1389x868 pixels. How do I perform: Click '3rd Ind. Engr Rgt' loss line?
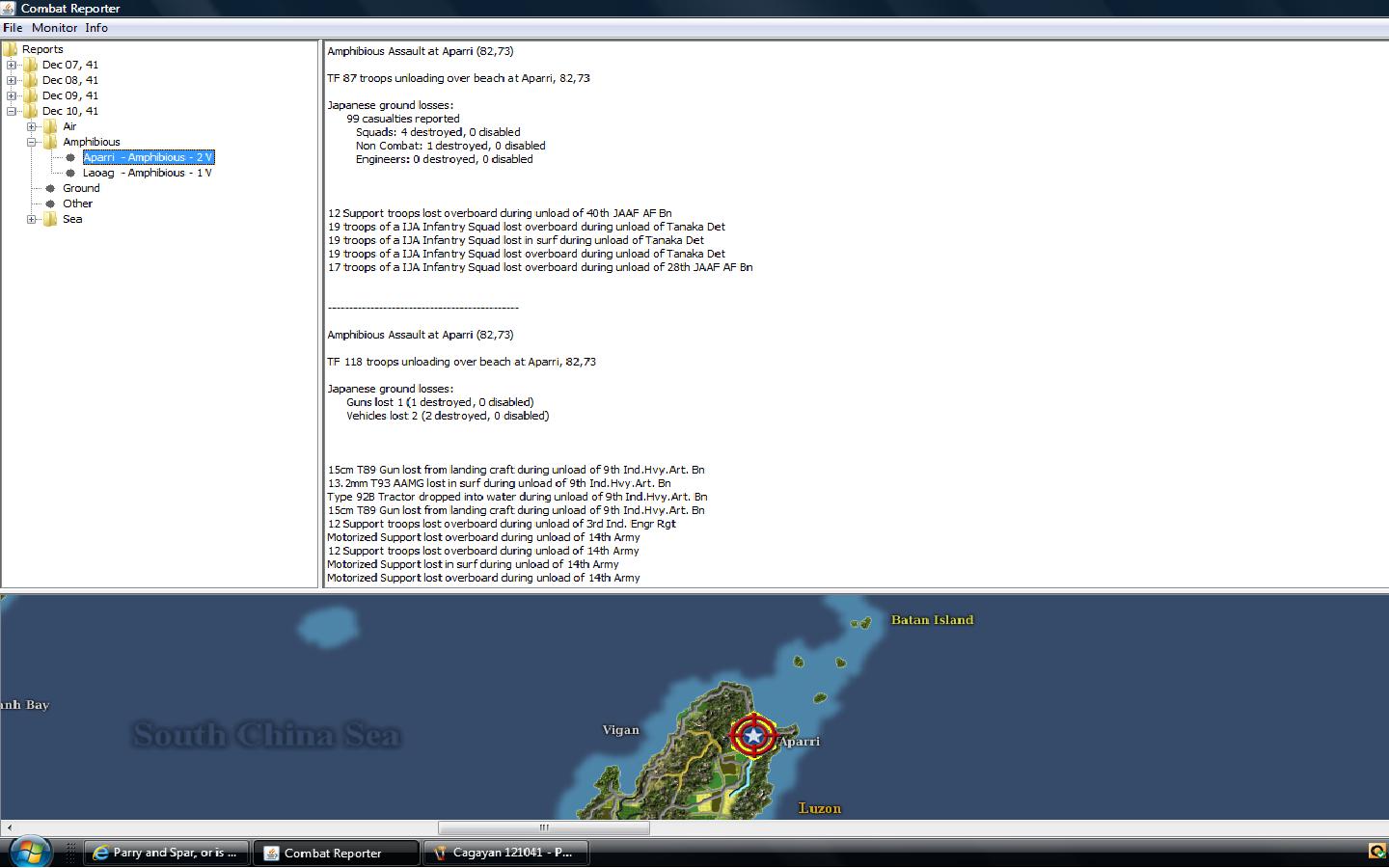pyautogui.click(x=502, y=524)
